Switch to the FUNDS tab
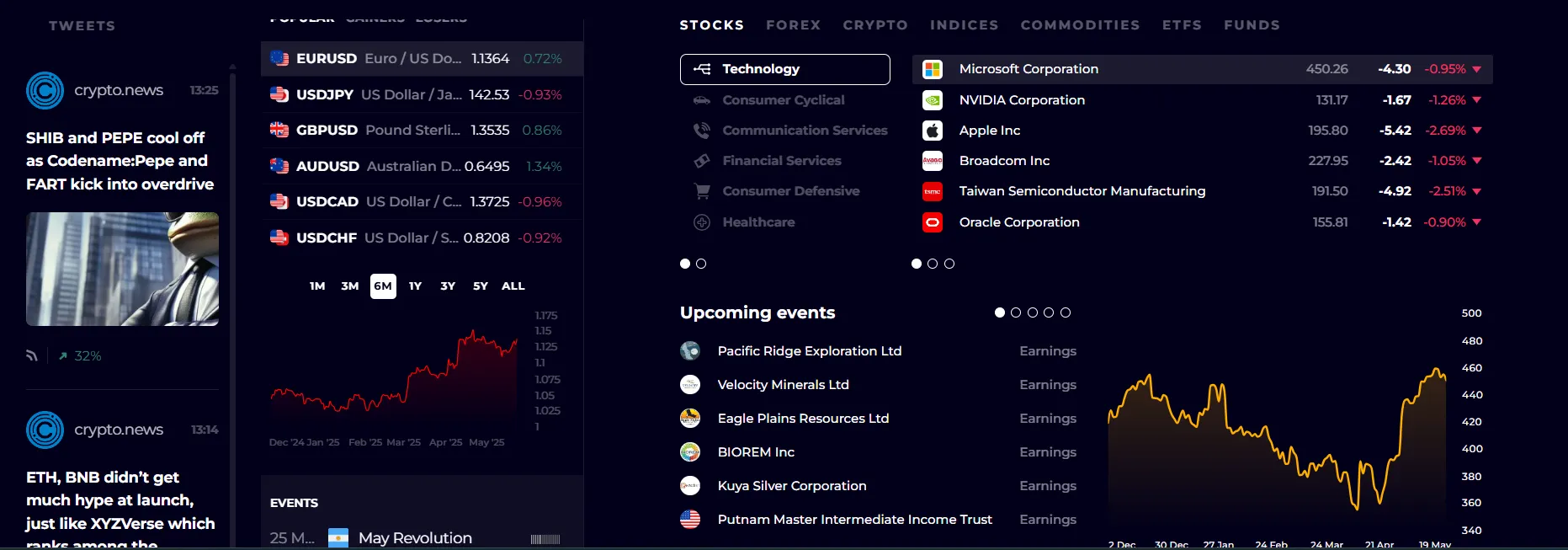Image resolution: width=1568 pixels, height=550 pixels. (x=1252, y=25)
